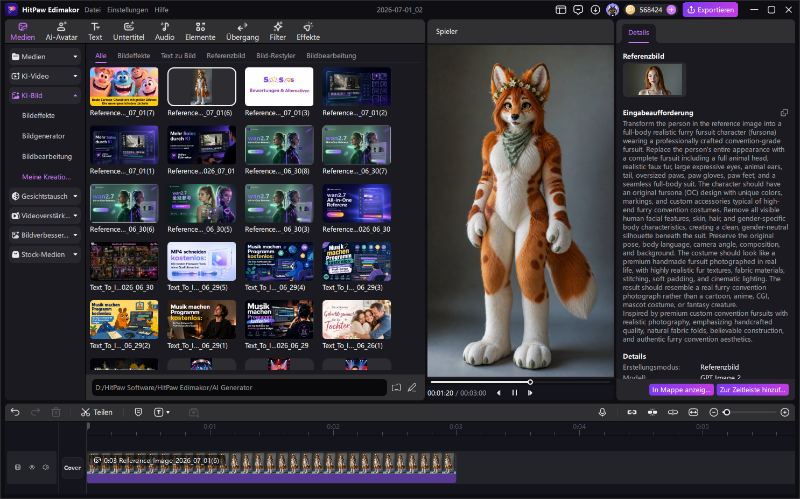The height and width of the screenshot is (499, 800).
Task: Open the Hilfe menu
Action: tap(161, 10)
